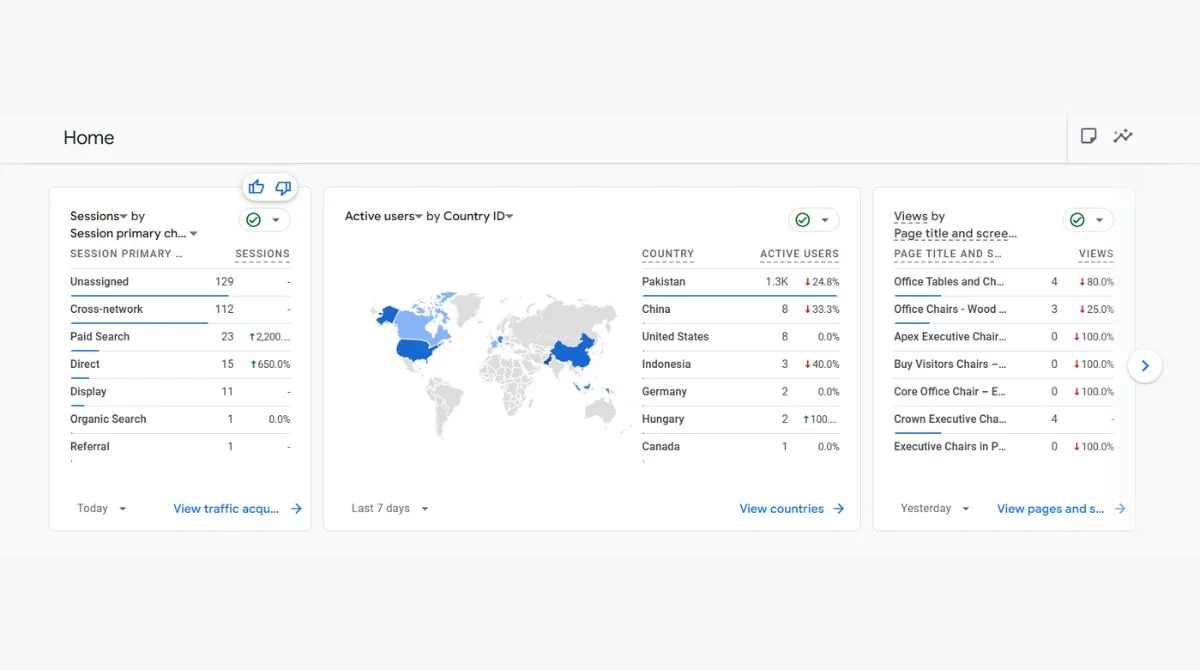1200x670 pixels.
Task: Select Executive Chairs in P... page row
Action: click(1004, 447)
